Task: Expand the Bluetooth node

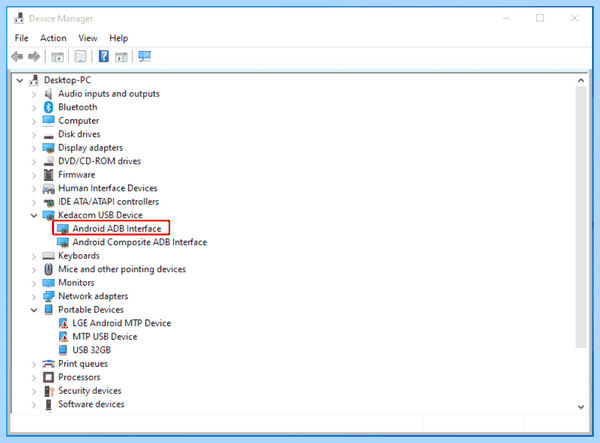Action: point(34,108)
